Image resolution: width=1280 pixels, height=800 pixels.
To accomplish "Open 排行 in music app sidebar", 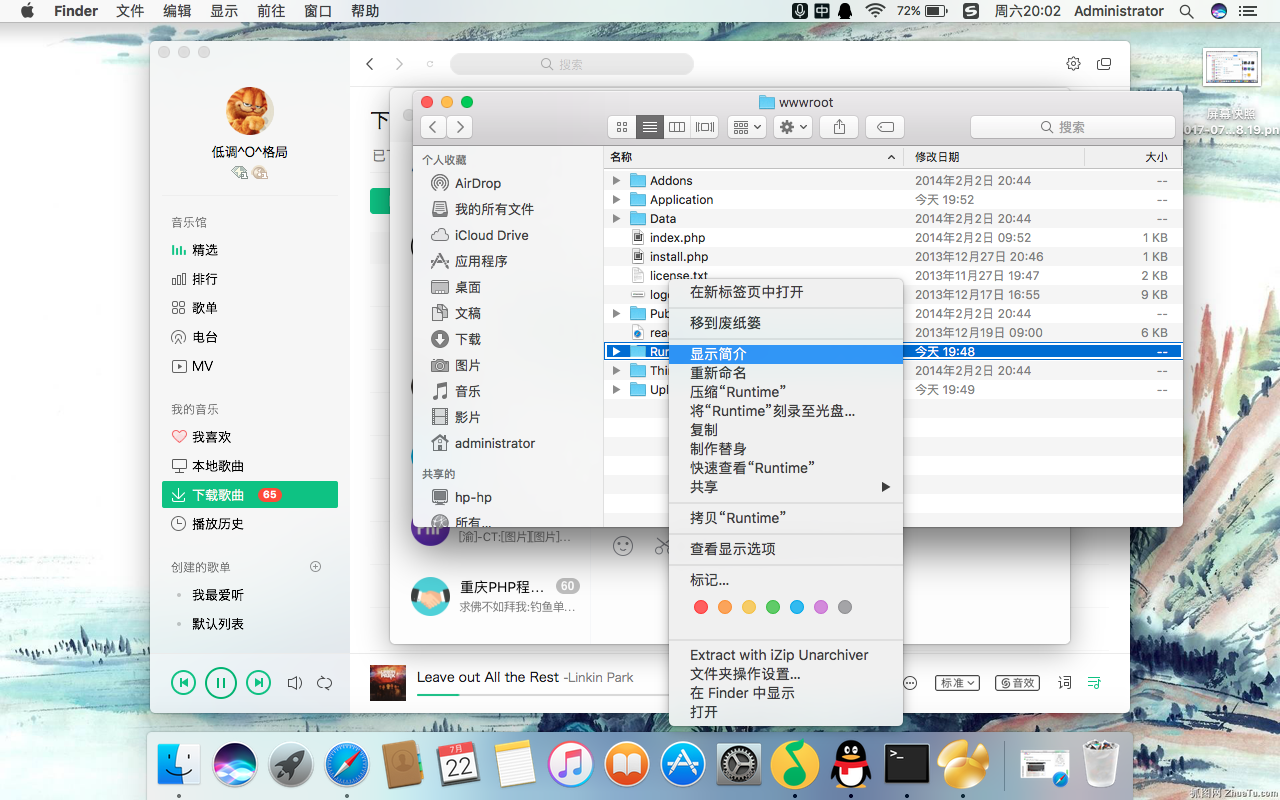I will (x=250, y=279).
